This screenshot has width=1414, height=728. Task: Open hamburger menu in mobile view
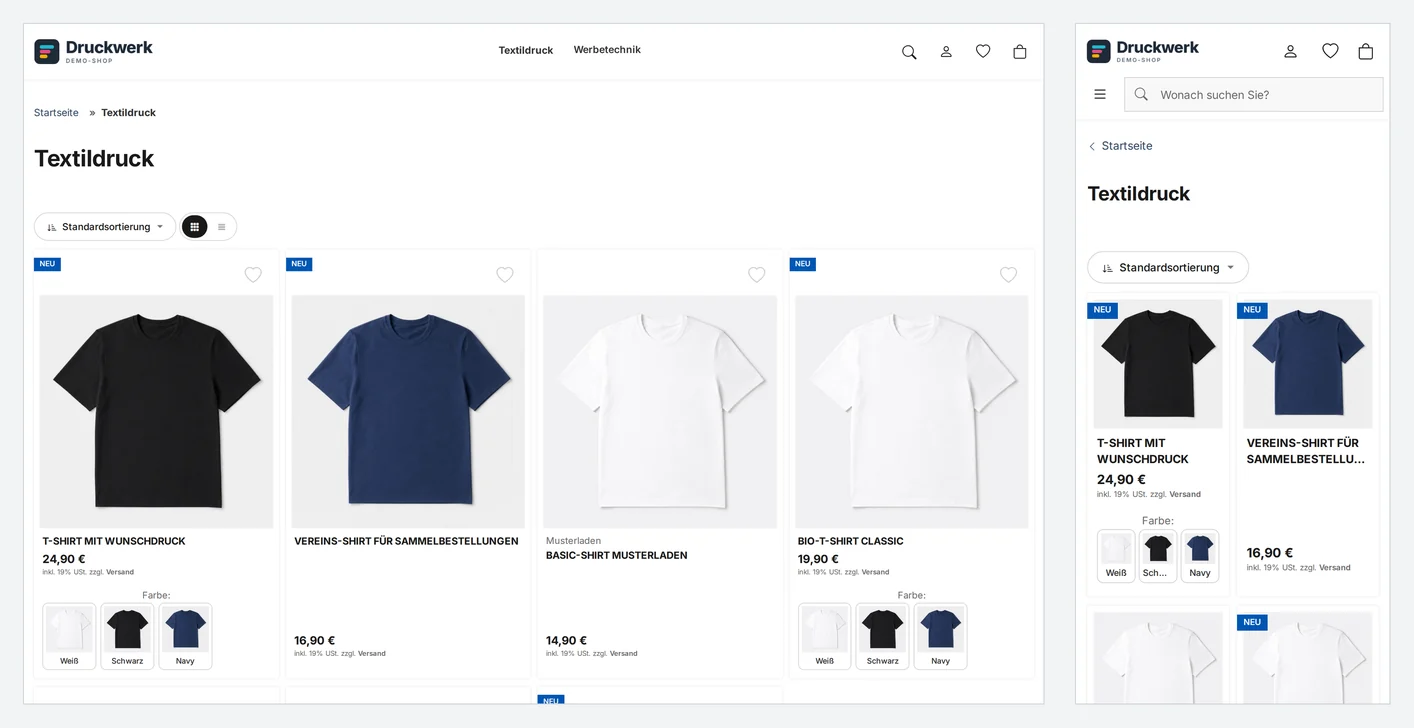tap(1100, 94)
